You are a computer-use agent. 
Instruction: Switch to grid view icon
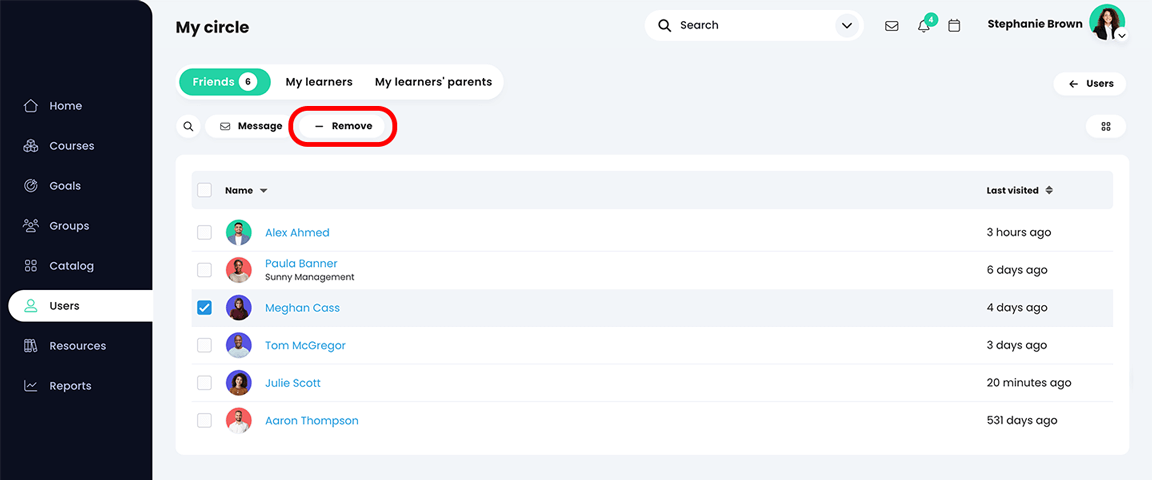click(1106, 126)
